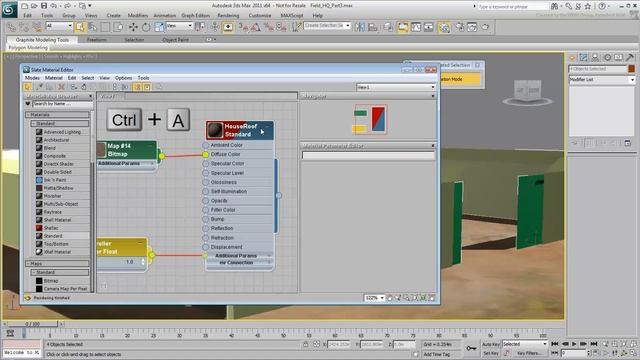Image resolution: width=640 pixels, height=360 pixels.
Task: Click the Pick Material From Object eyedropper
Action: [x=40, y=87]
